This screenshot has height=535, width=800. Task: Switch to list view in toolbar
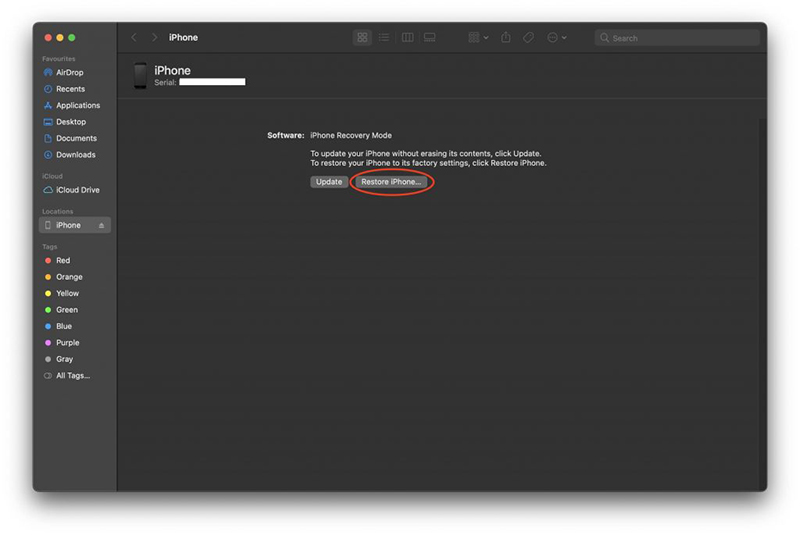tap(384, 38)
